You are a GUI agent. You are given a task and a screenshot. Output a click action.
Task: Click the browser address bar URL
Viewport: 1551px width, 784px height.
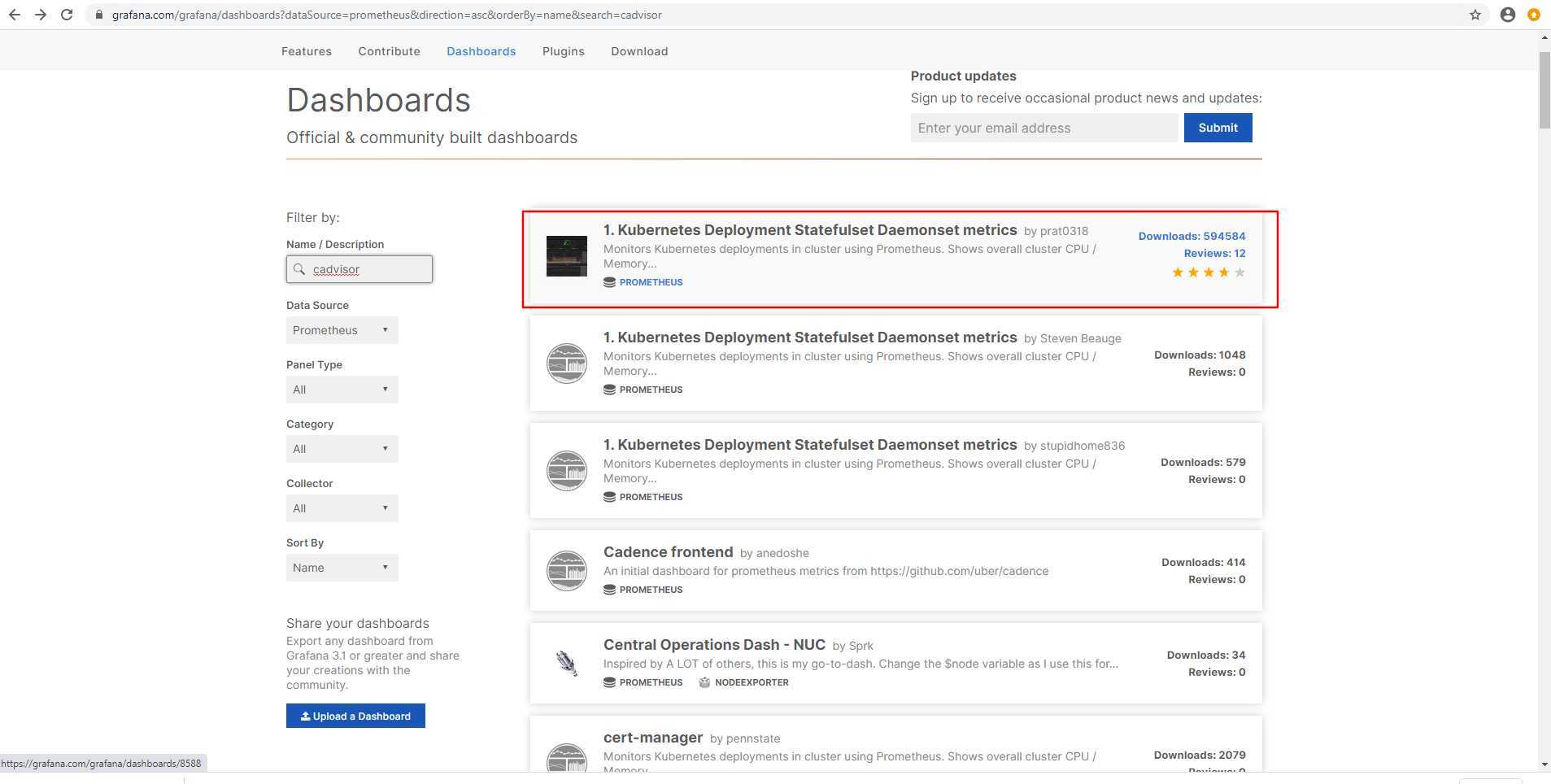coord(386,15)
